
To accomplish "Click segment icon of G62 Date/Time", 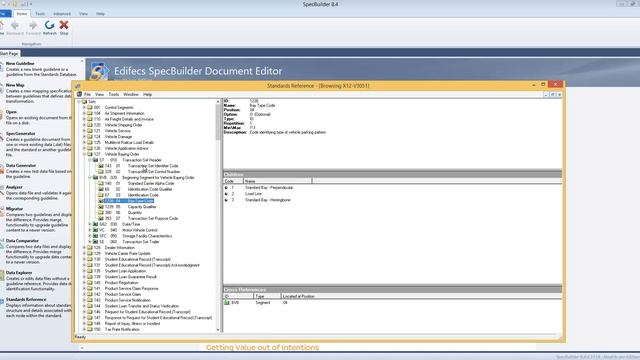I will 95,224.
